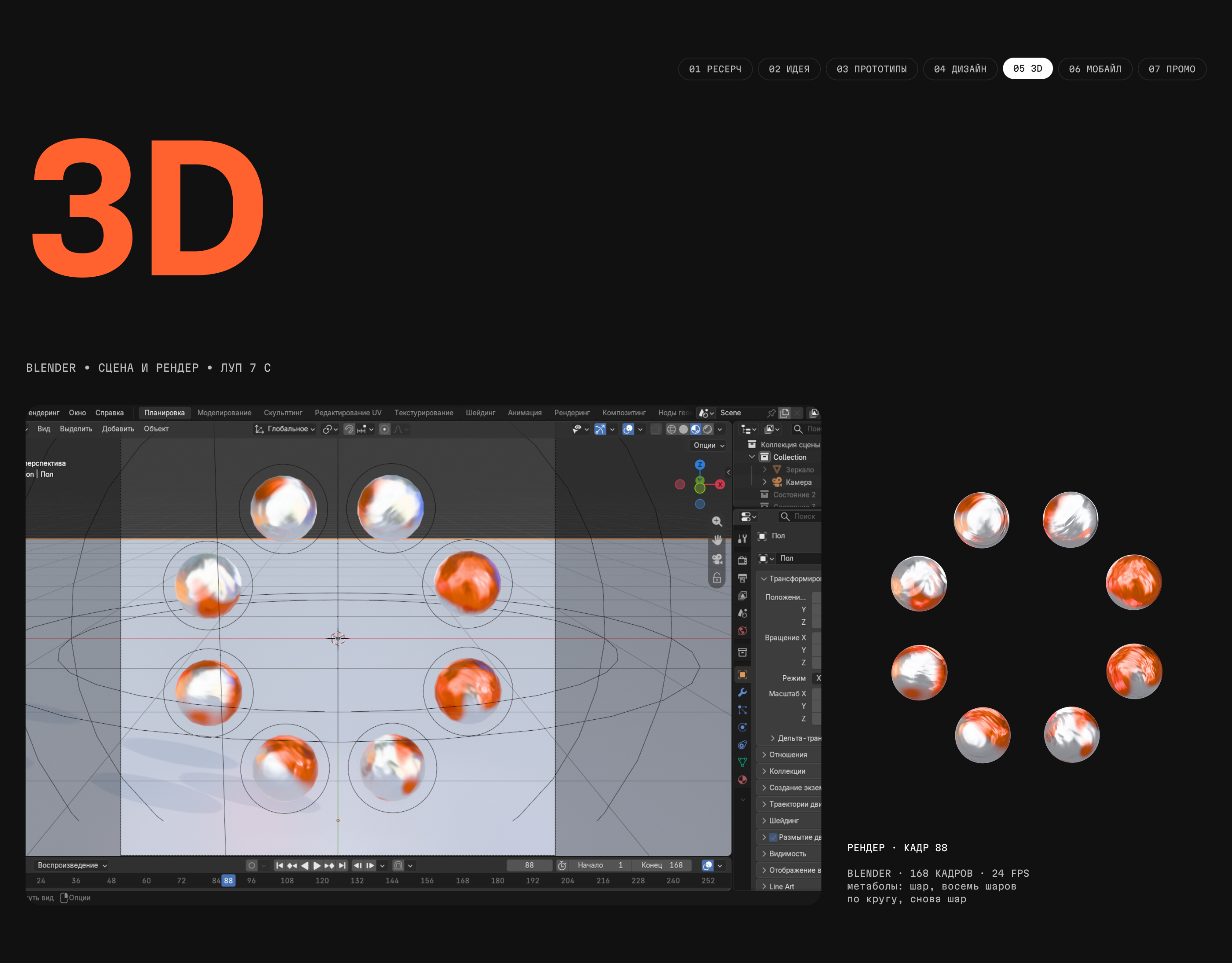This screenshot has width=1232, height=963.
Task: Open the object visibility eye dropdown
Action: (580, 429)
